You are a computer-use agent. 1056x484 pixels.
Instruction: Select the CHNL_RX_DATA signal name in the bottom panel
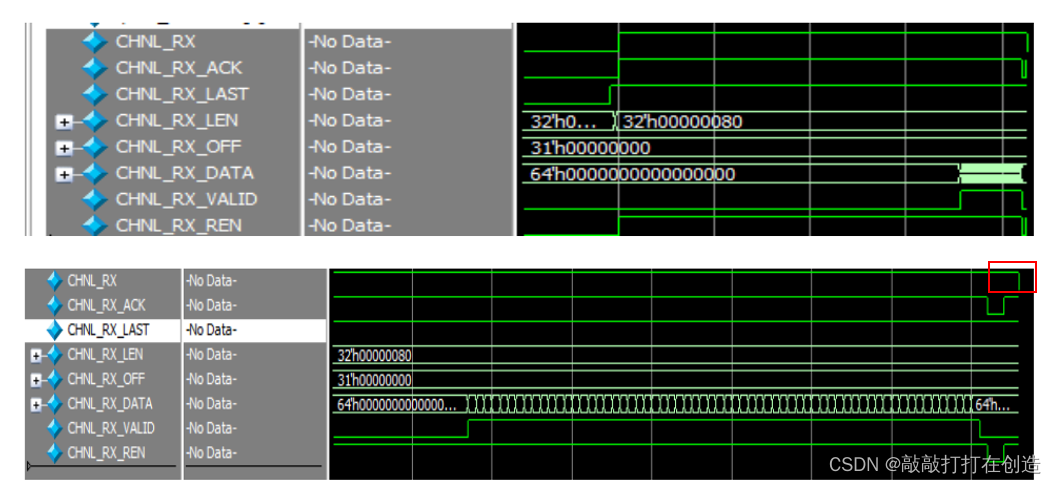(110, 405)
